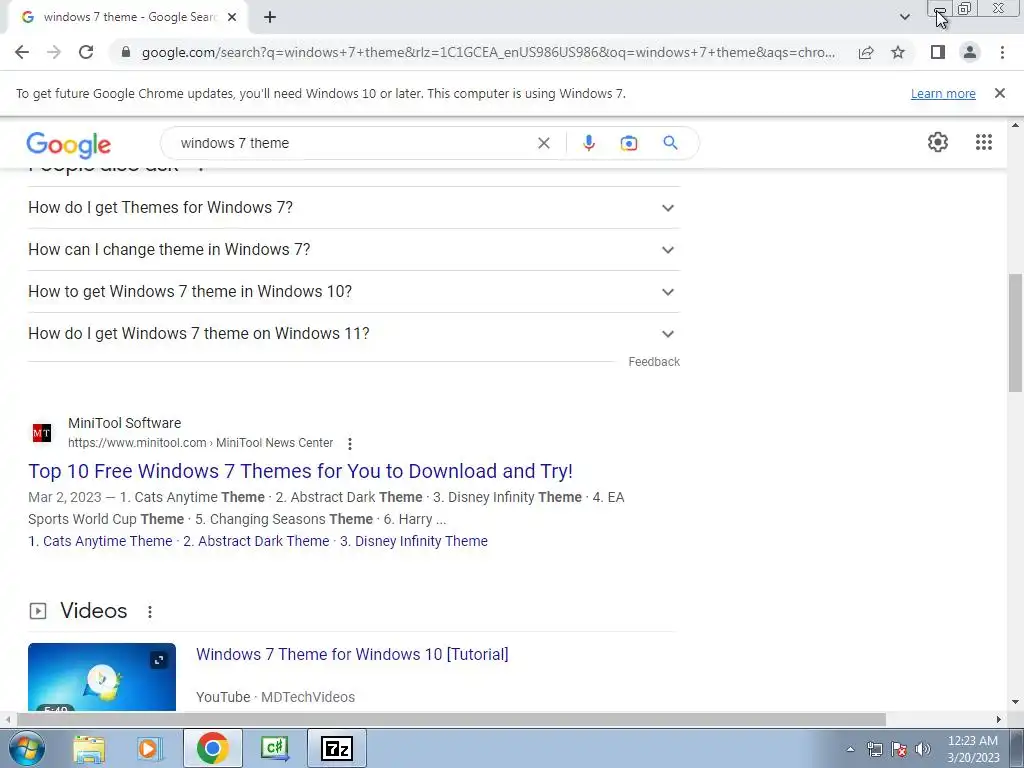Expand How can I change theme in Windows 7?

tap(354, 249)
